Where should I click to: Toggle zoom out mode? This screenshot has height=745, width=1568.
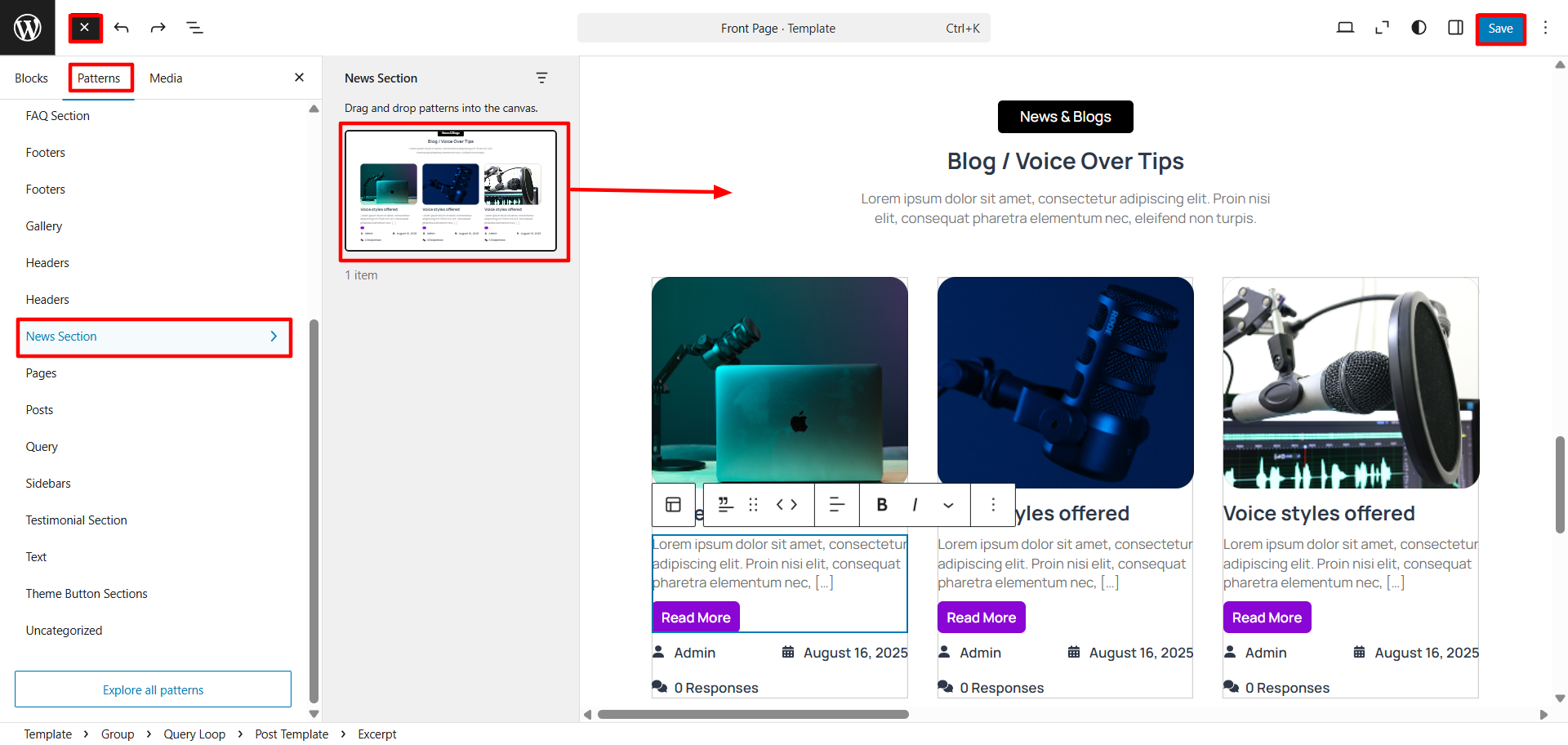coord(1382,28)
